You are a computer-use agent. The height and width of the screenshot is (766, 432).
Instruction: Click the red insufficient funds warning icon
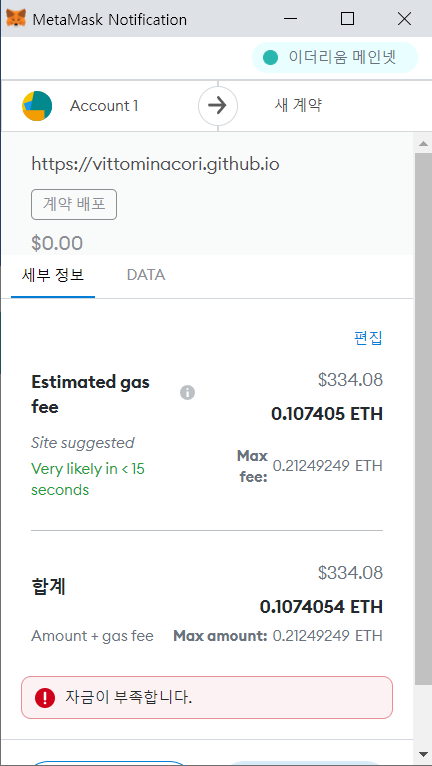click(44, 698)
